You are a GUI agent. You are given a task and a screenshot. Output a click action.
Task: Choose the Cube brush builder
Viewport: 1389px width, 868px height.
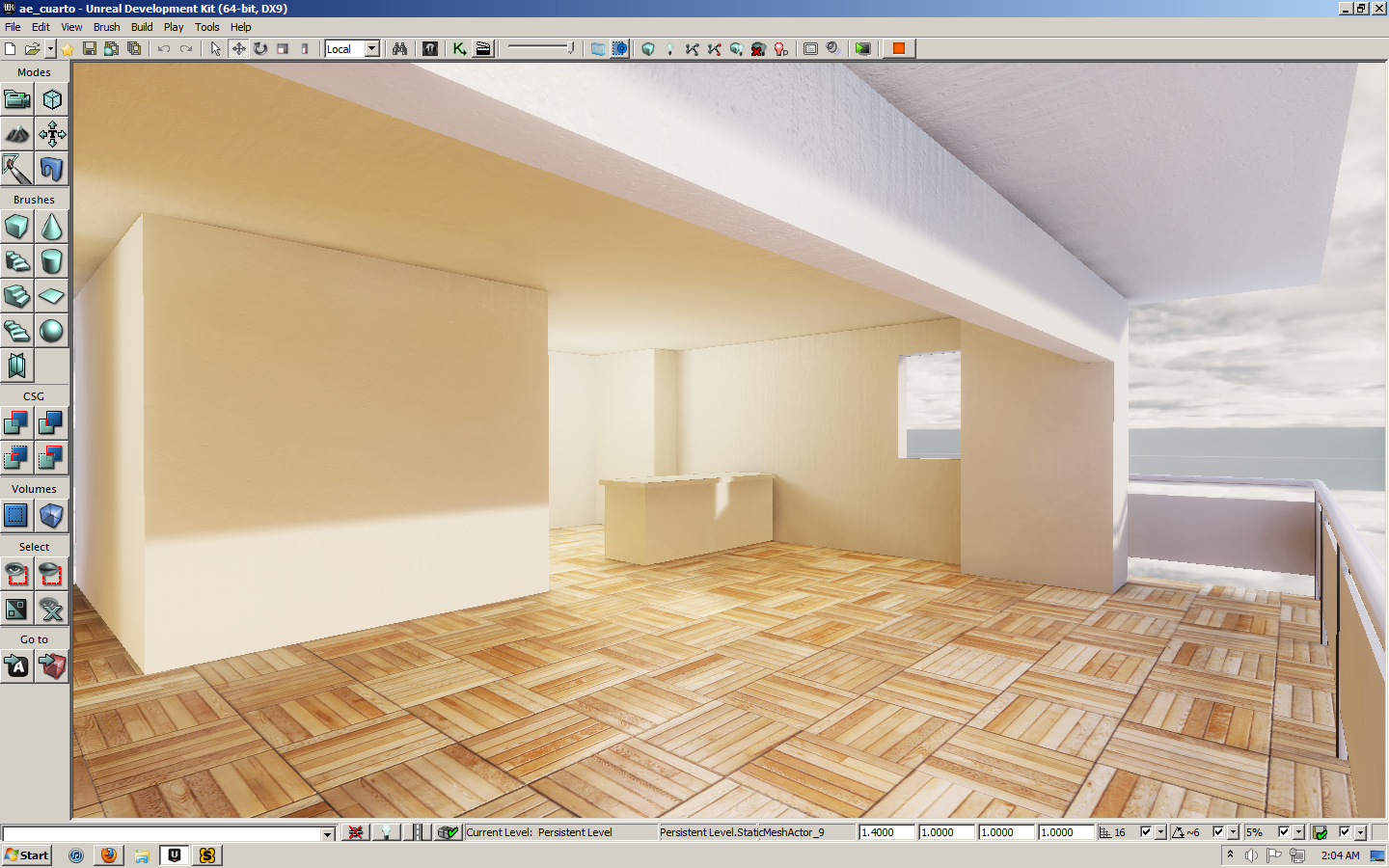click(17, 227)
